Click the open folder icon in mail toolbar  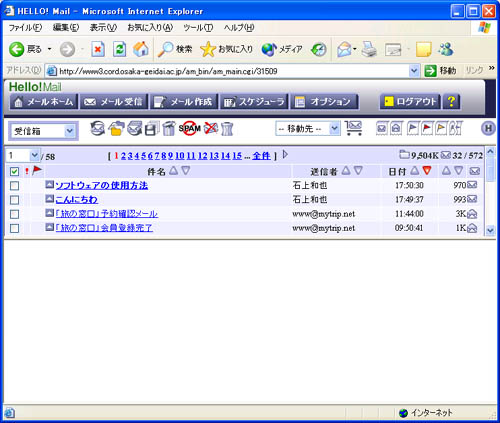116,128
